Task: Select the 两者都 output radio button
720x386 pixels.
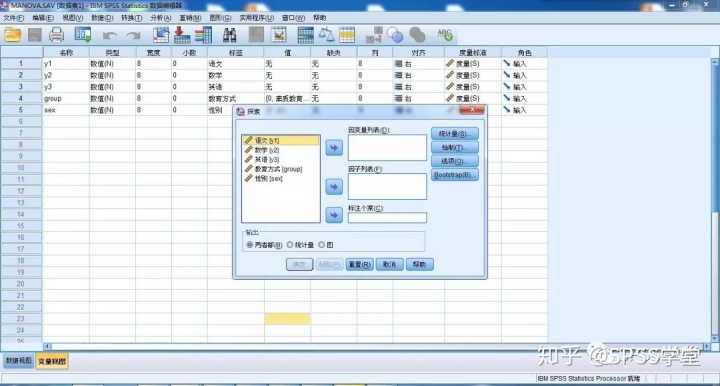Action: click(x=250, y=245)
